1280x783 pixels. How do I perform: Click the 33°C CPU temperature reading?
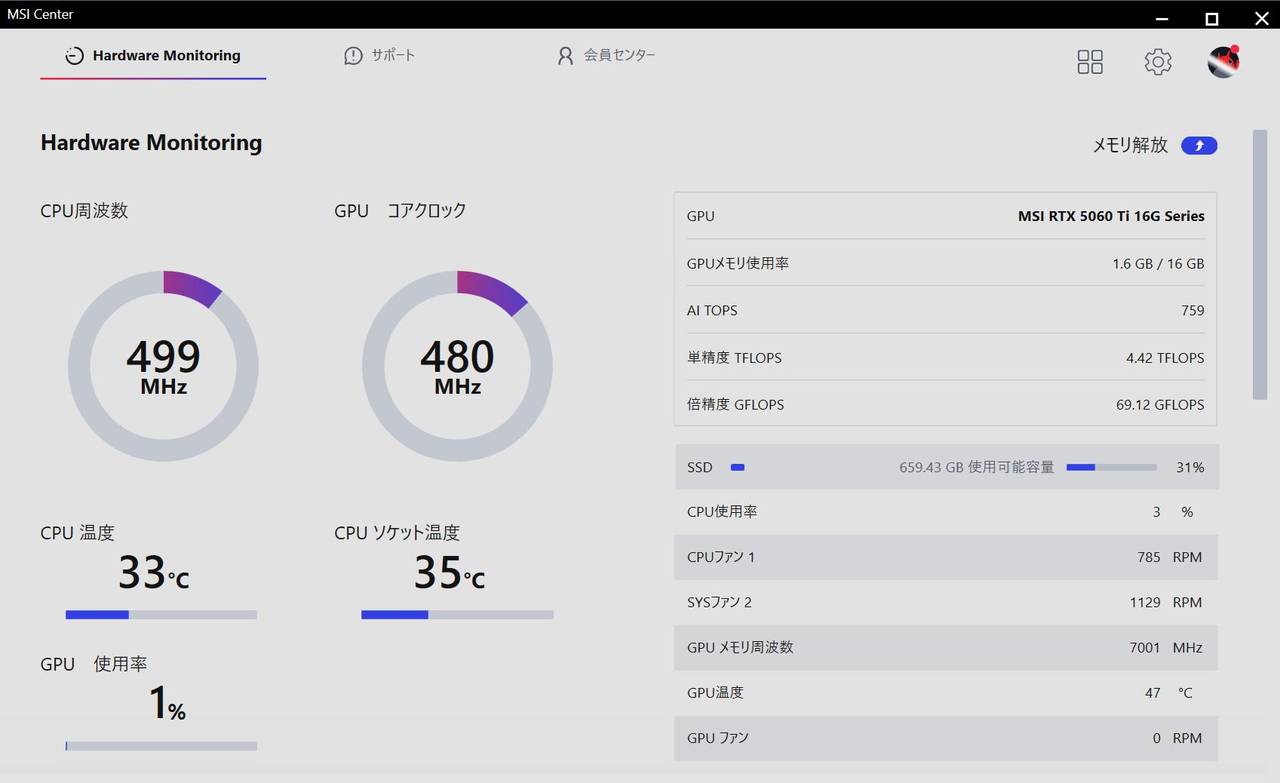click(x=154, y=573)
